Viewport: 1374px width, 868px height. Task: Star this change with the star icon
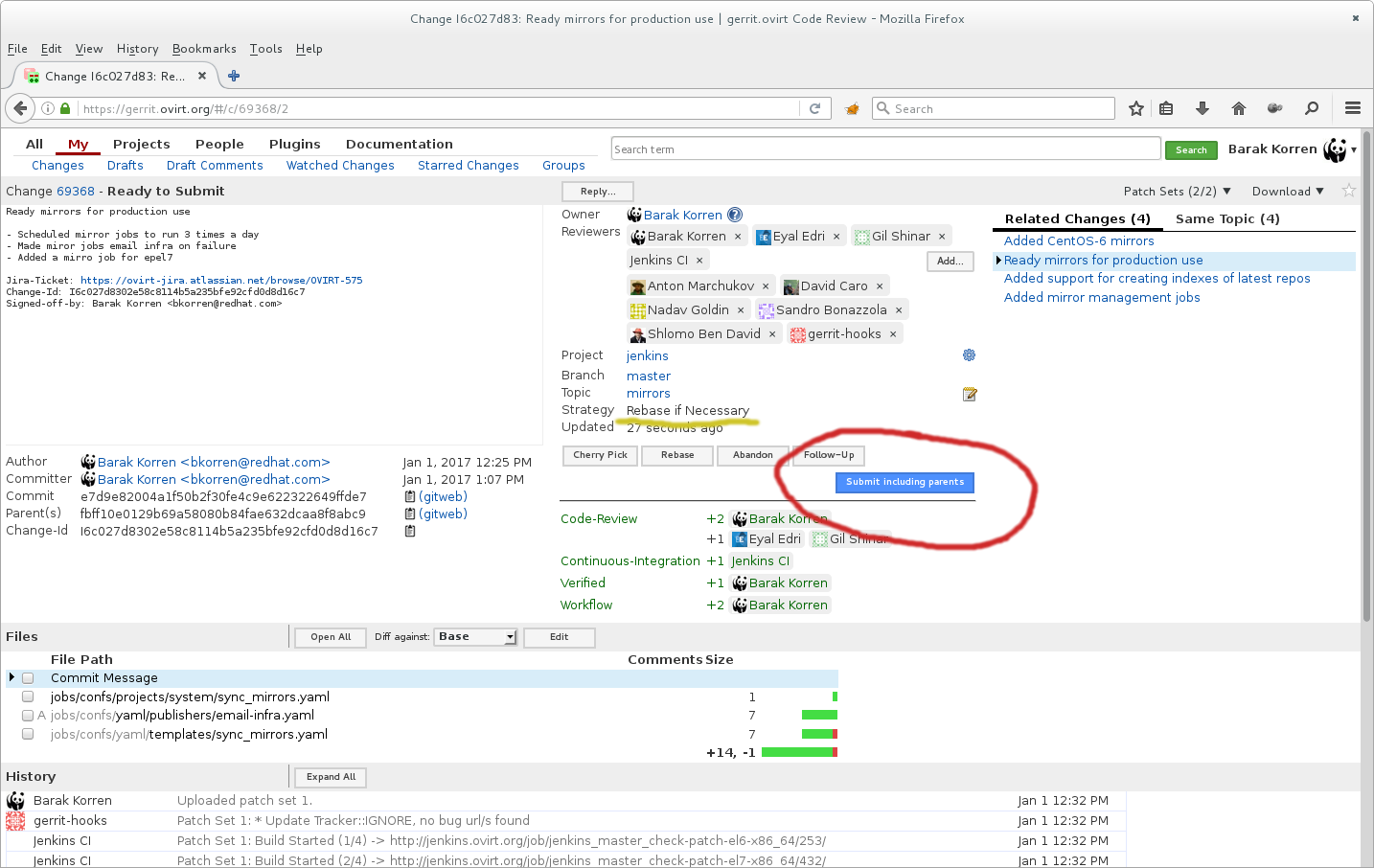pyautogui.click(x=1349, y=191)
